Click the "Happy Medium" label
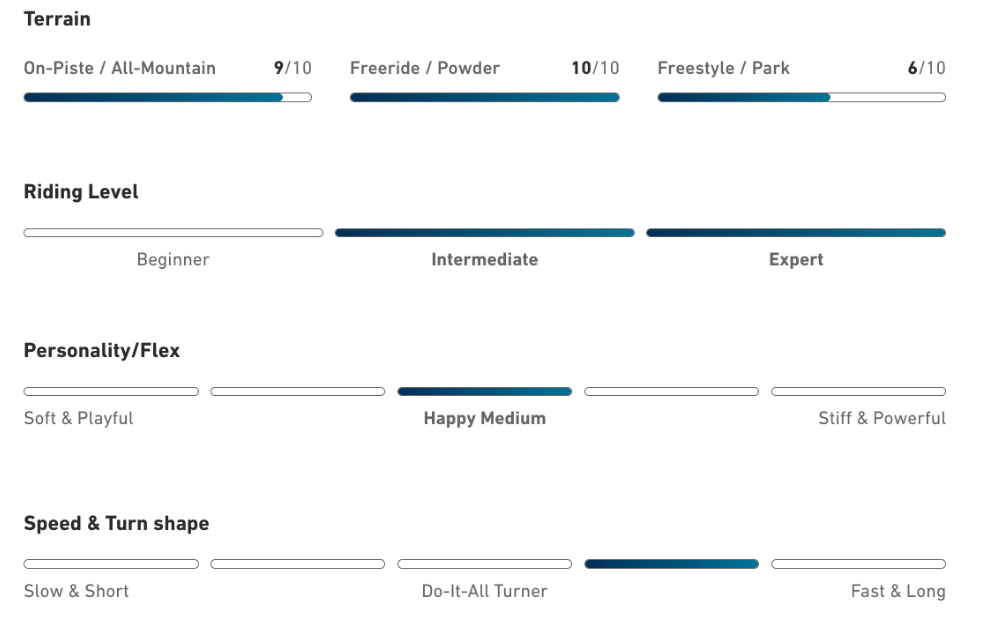This screenshot has width=985, height=621. click(x=484, y=419)
